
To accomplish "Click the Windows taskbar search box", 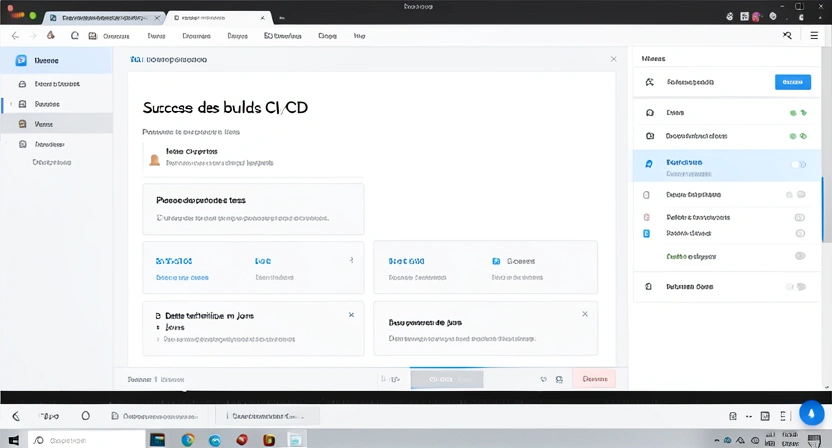I will coord(86,440).
